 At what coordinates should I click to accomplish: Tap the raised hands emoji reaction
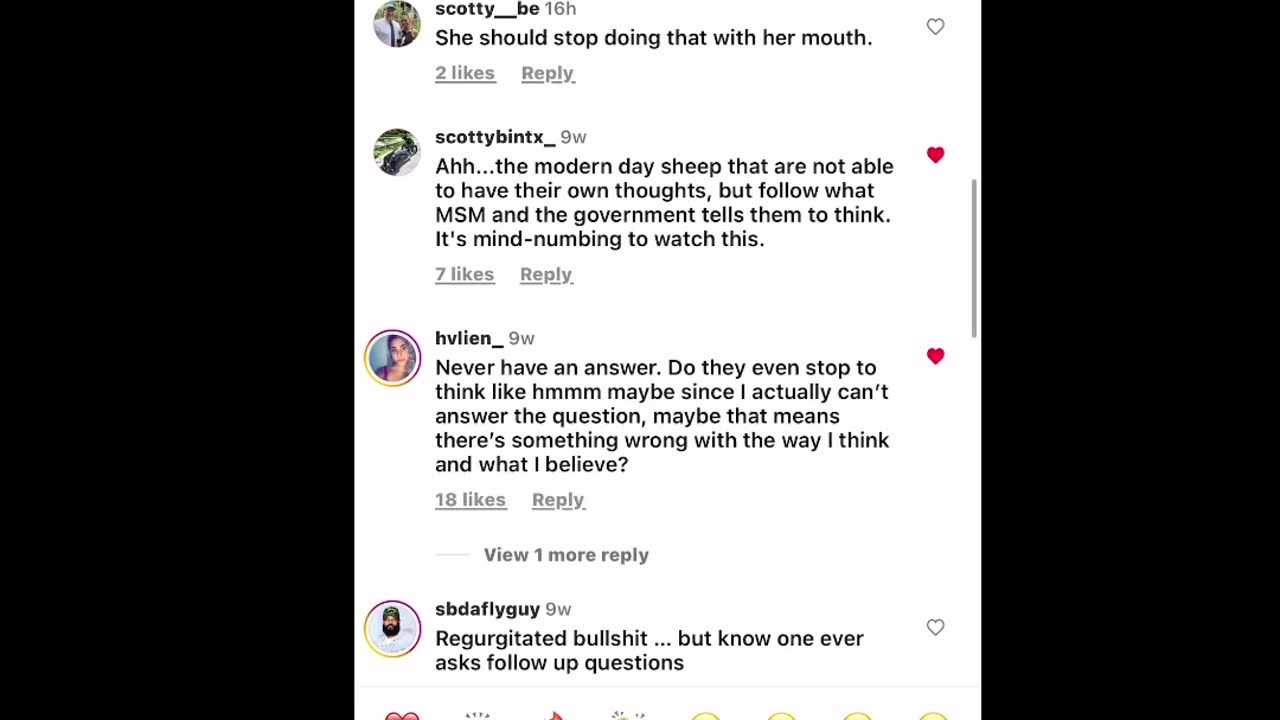[478, 716]
